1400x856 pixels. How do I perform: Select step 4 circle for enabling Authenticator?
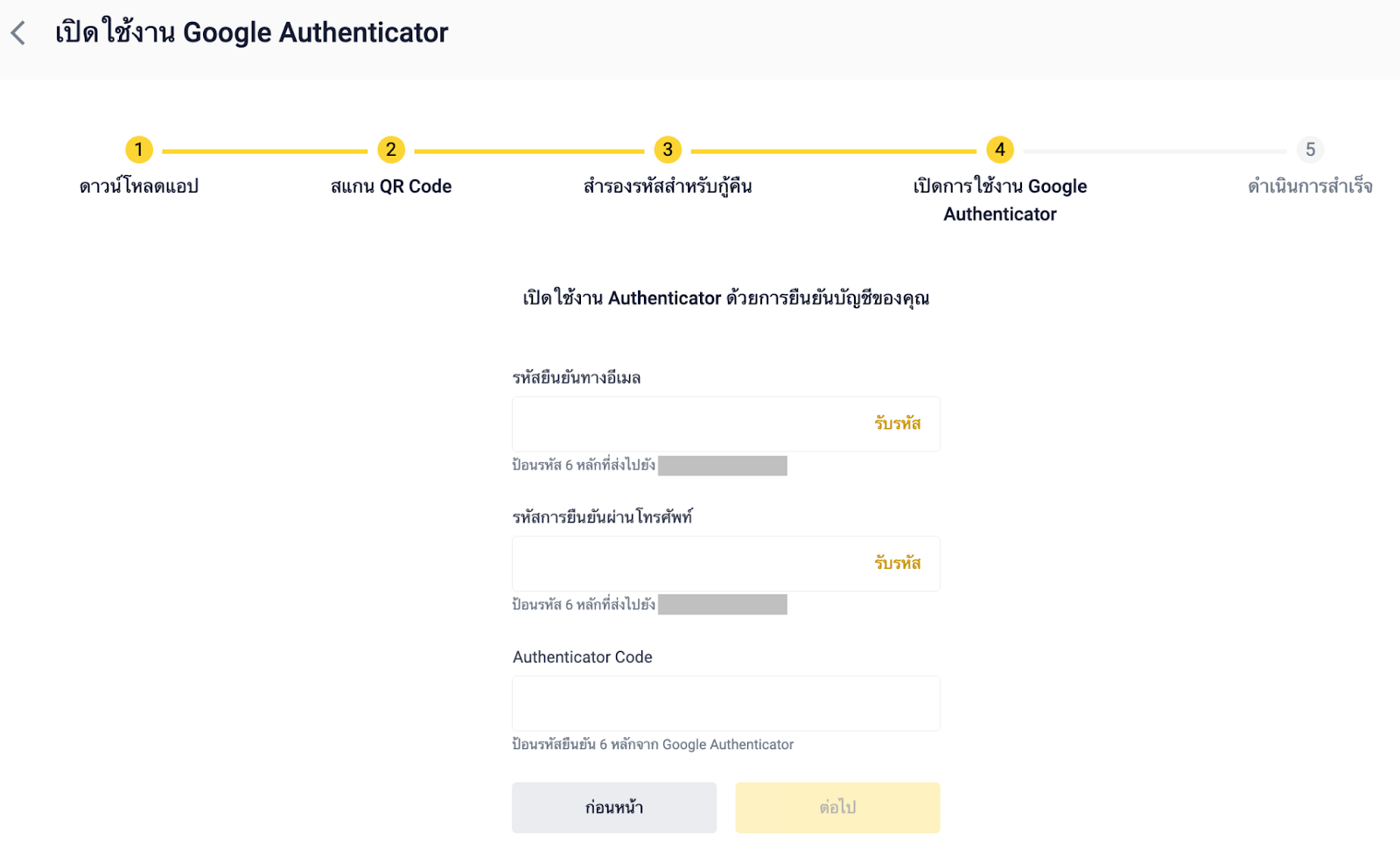pyautogui.click(x=1000, y=150)
